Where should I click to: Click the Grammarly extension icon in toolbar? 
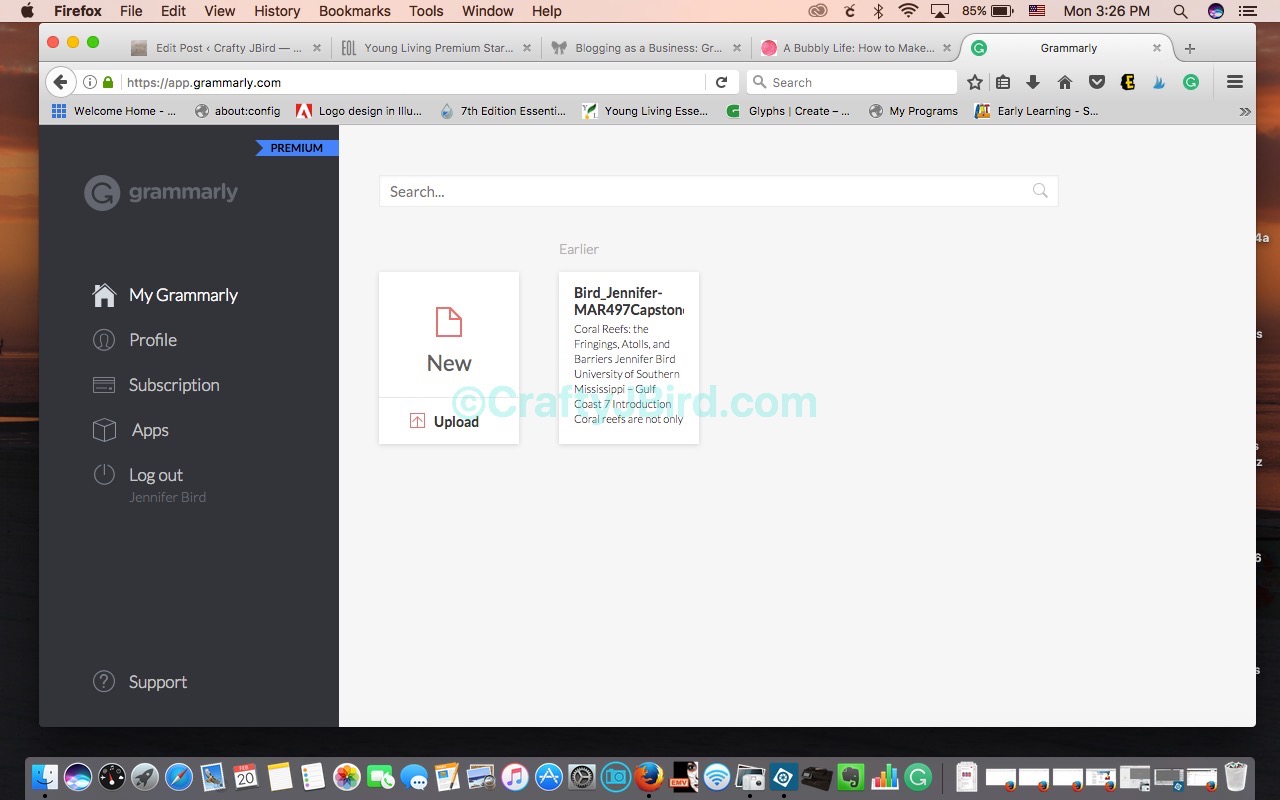[x=1191, y=82]
